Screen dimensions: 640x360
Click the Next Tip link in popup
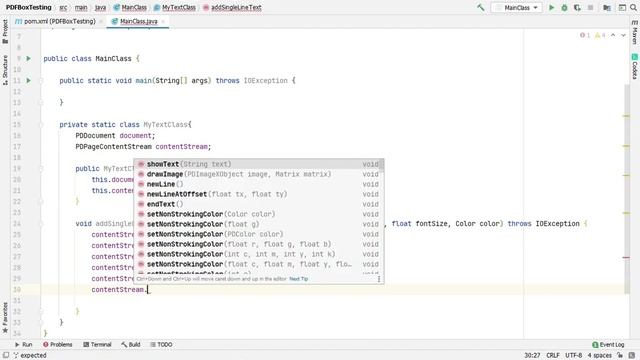click(x=298, y=279)
